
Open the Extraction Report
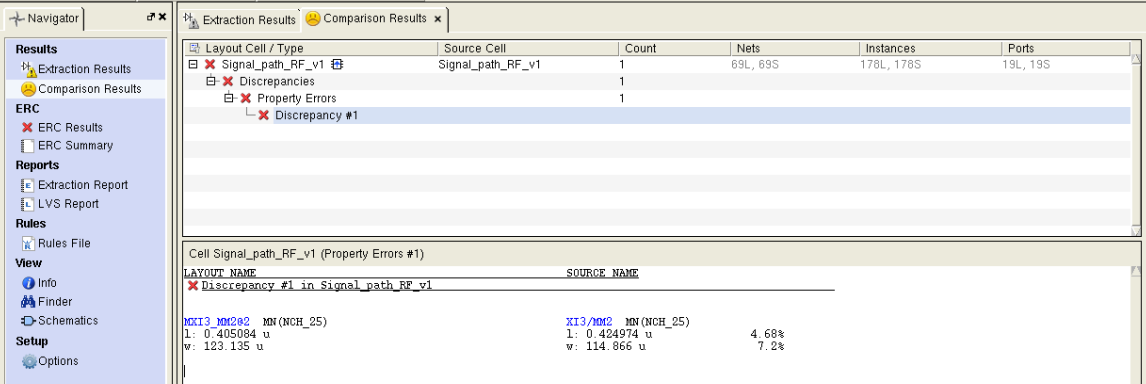point(75,185)
